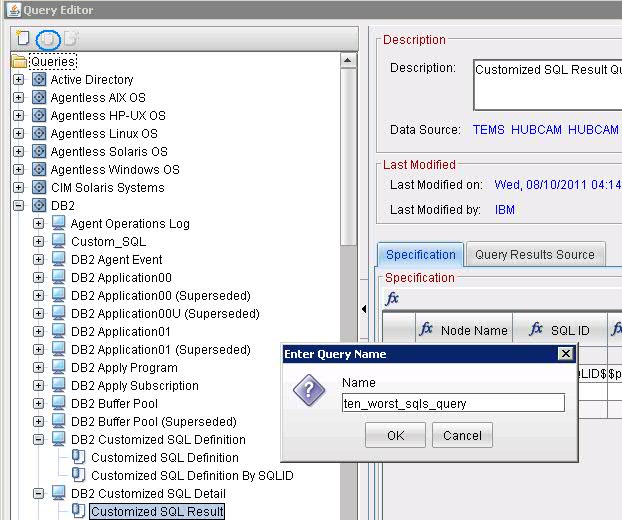This screenshot has width=622, height=520.
Task: Click the Description text box
Action: click(547, 85)
